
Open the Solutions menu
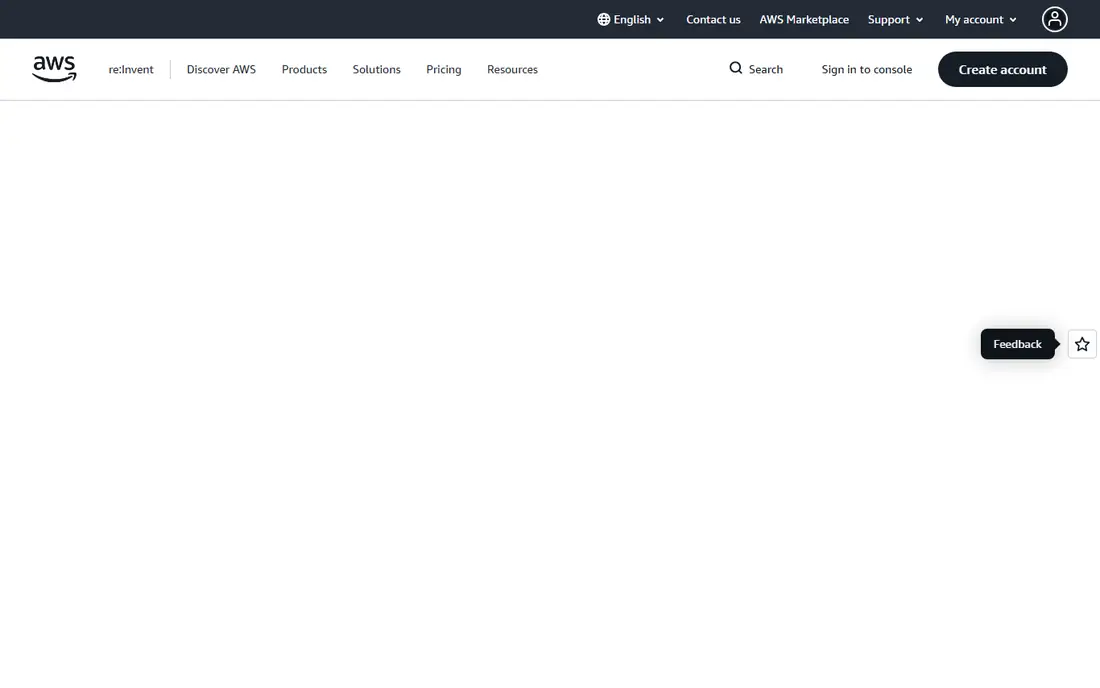coord(376,69)
